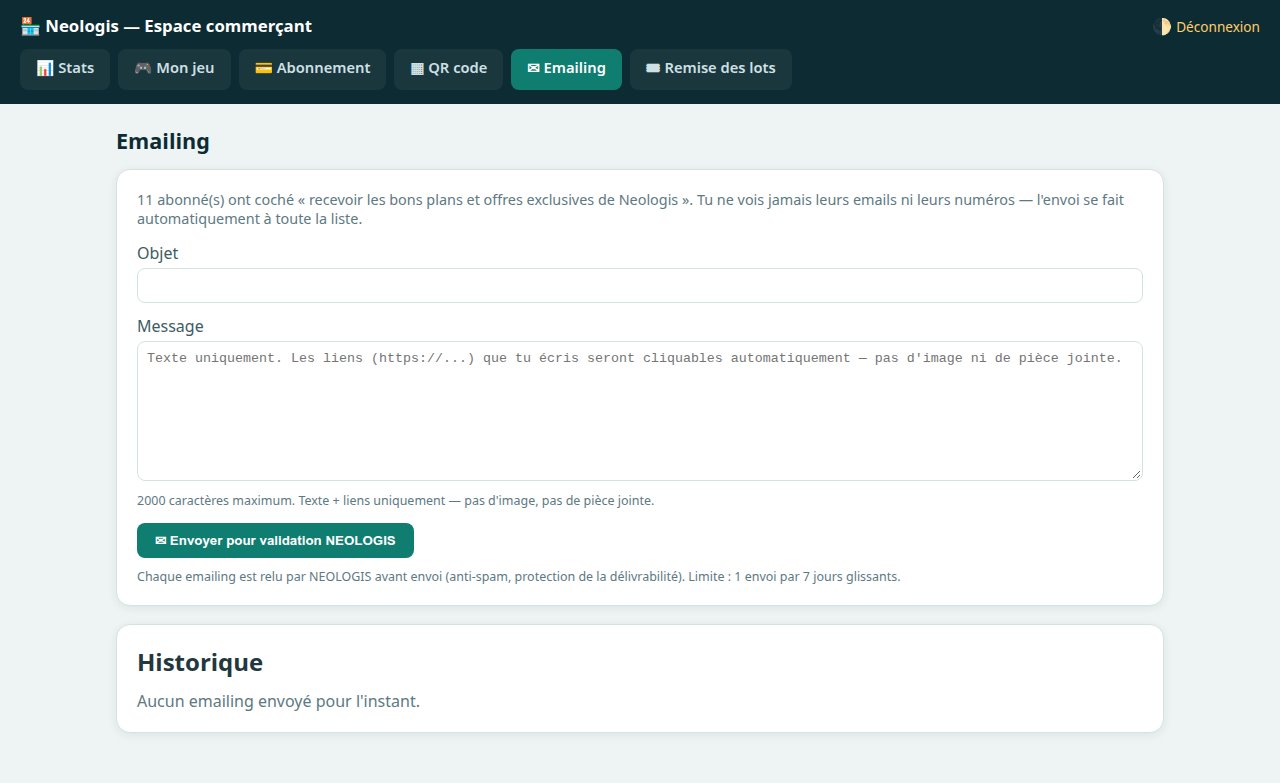Image resolution: width=1280 pixels, height=783 pixels.
Task: Open the QR code tab
Action: (448, 69)
